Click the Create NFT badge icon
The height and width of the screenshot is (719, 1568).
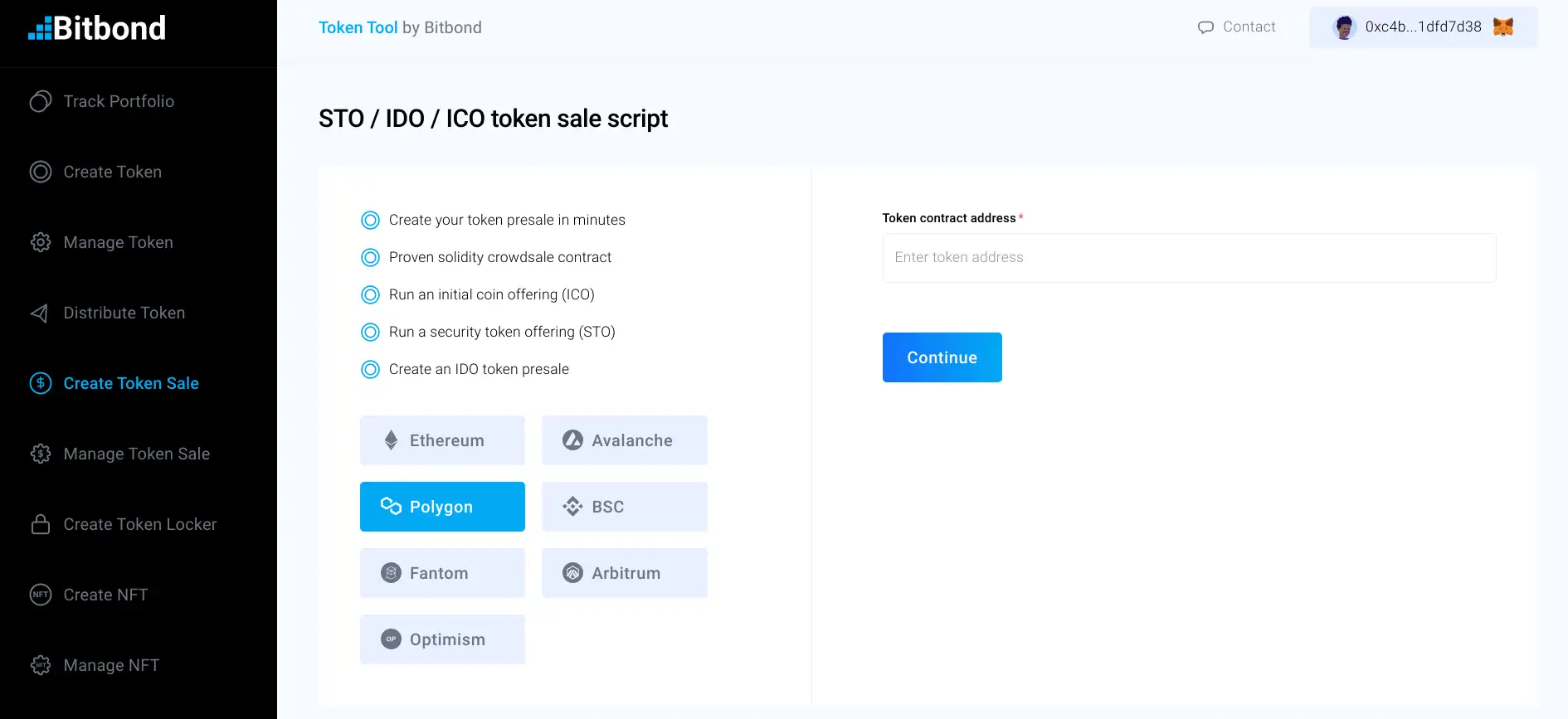click(x=41, y=595)
